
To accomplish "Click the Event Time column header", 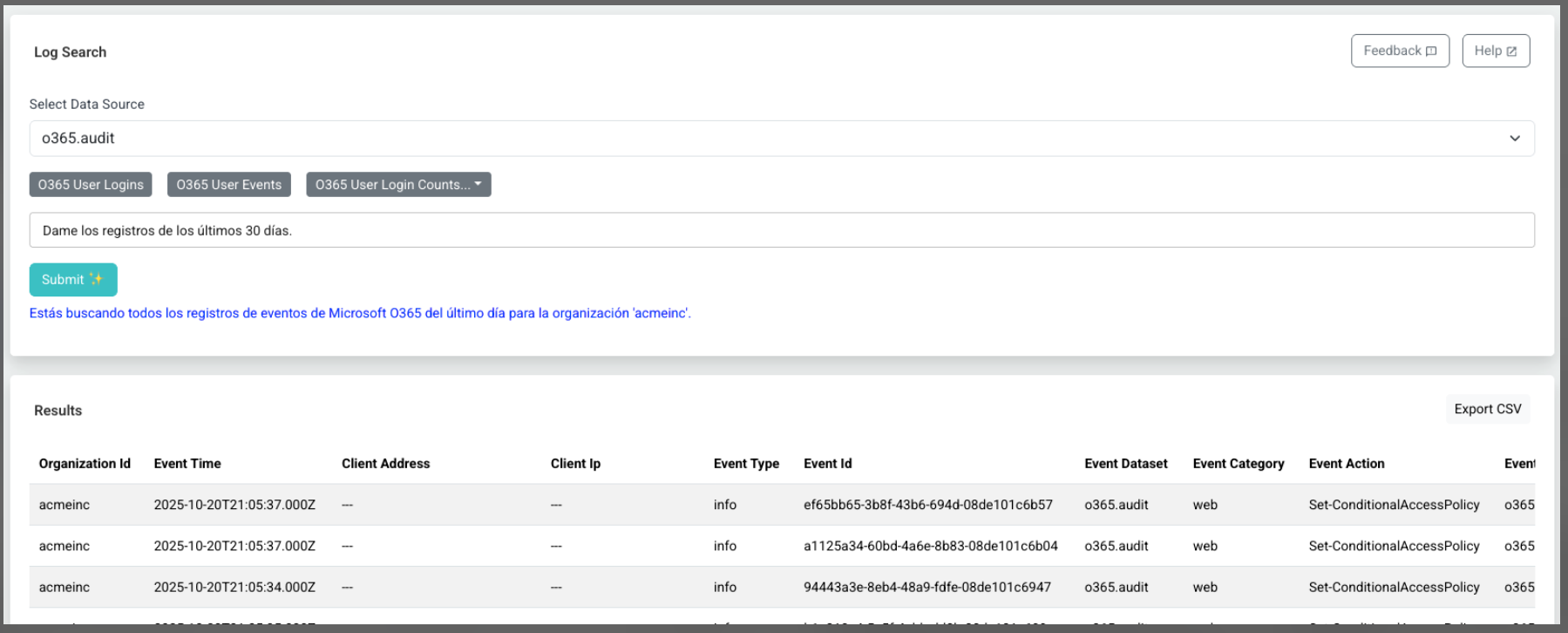I will click(187, 464).
